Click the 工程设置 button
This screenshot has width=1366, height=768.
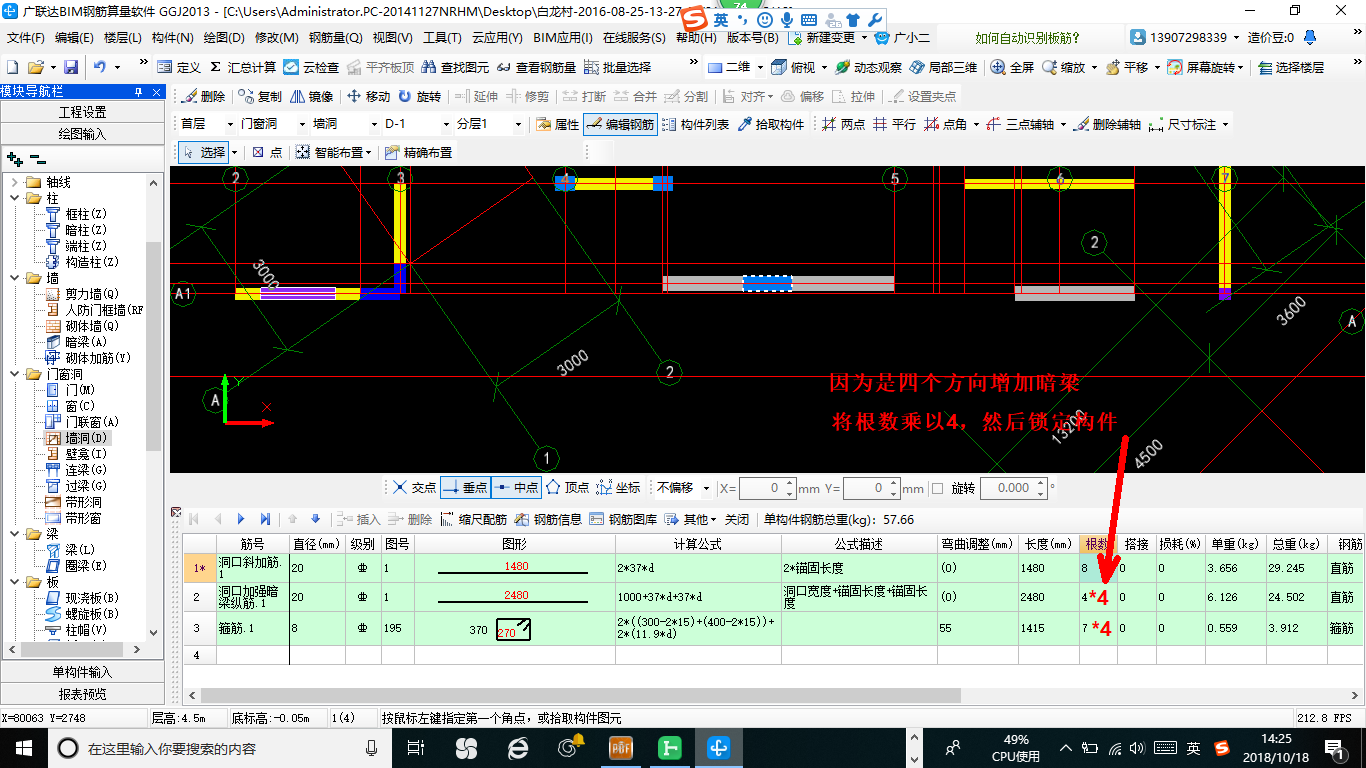tap(82, 111)
